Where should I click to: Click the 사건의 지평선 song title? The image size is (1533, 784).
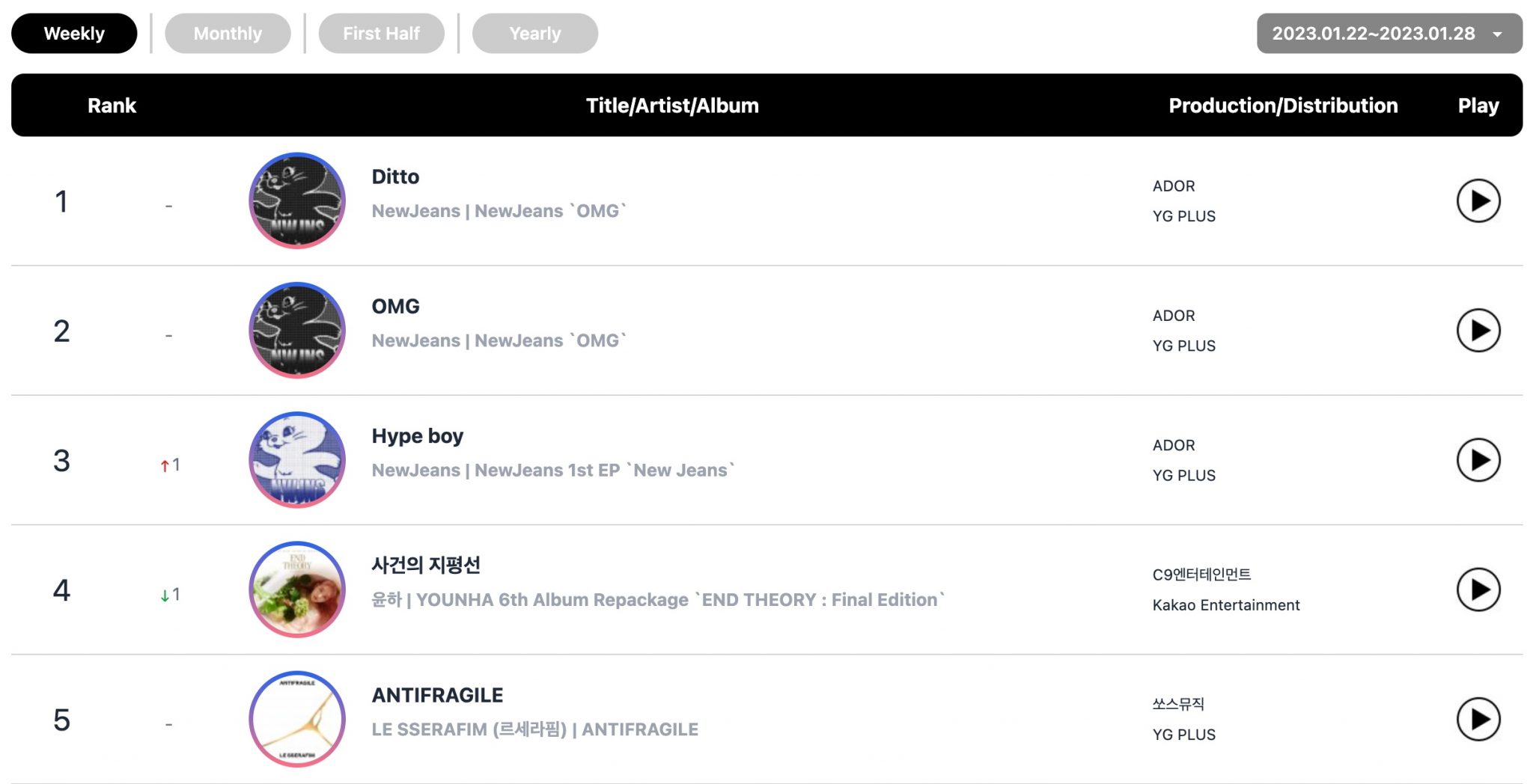tap(426, 565)
